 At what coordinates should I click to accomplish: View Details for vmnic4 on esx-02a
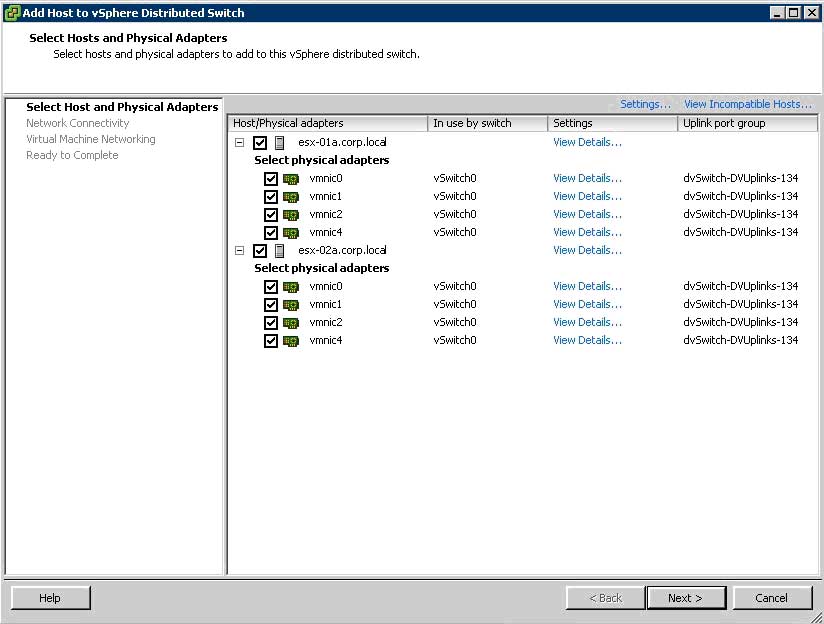pyautogui.click(x=587, y=340)
